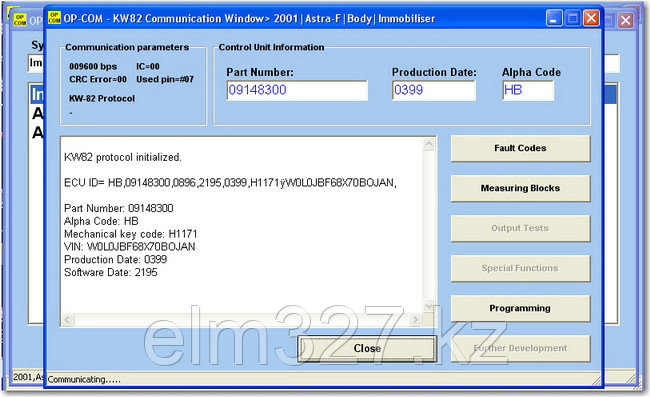Click the OP-COM icon in KW82 title bar

(x=54, y=18)
